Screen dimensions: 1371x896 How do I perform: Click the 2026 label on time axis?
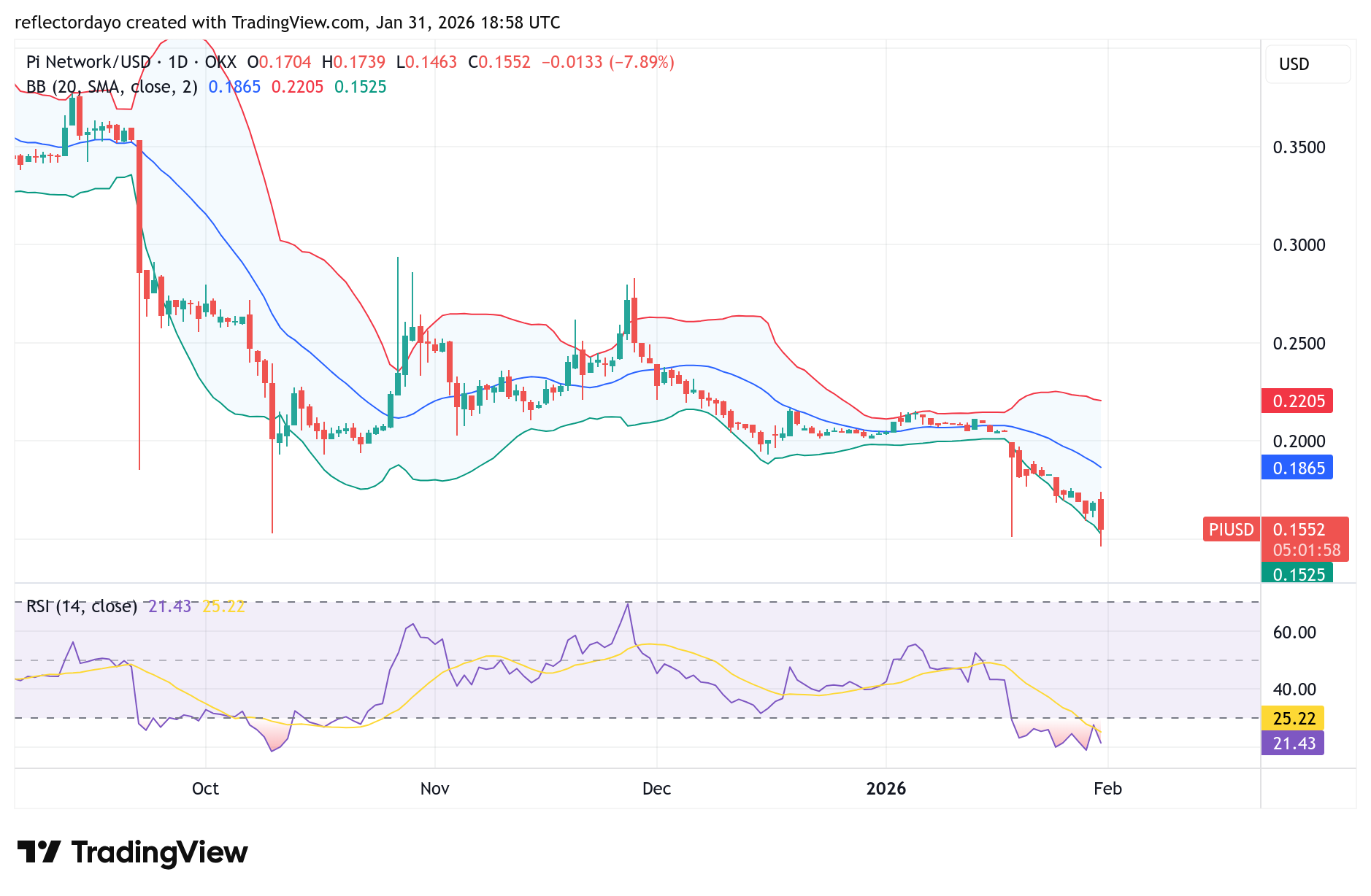click(x=886, y=789)
